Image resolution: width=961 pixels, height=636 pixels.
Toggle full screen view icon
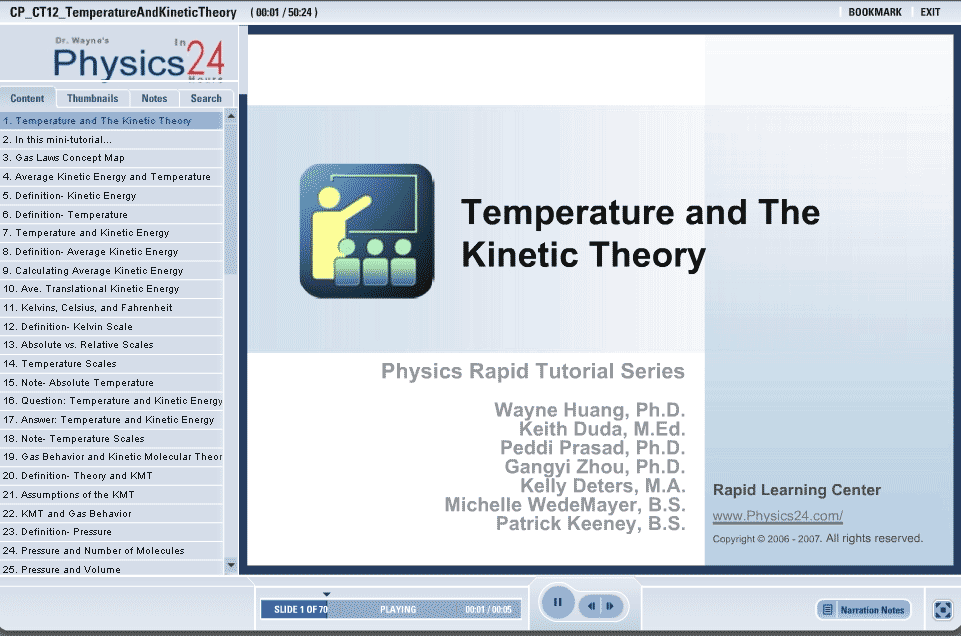pyautogui.click(x=942, y=609)
